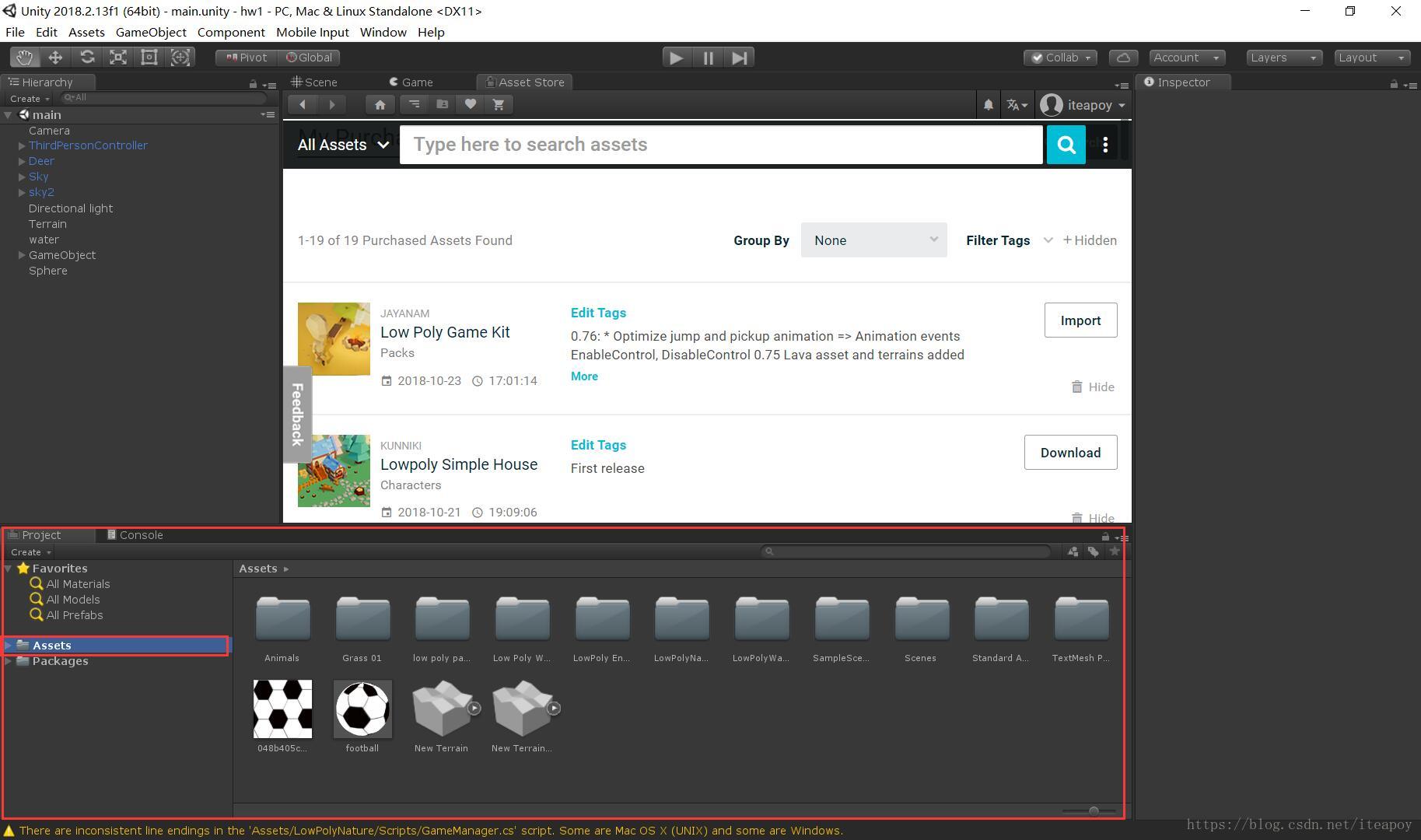This screenshot has height=840, width=1421.
Task: Show Hidden assets filter
Action: pyautogui.click(x=1090, y=240)
